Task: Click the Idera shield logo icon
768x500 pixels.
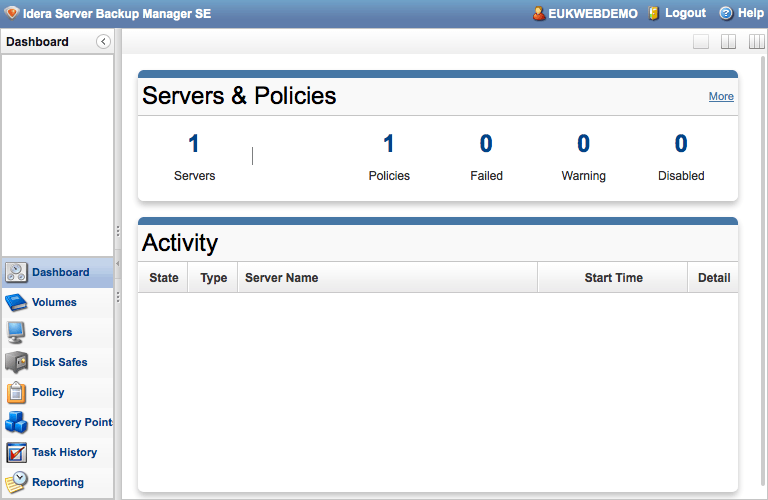Action: pyautogui.click(x=12, y=13)
